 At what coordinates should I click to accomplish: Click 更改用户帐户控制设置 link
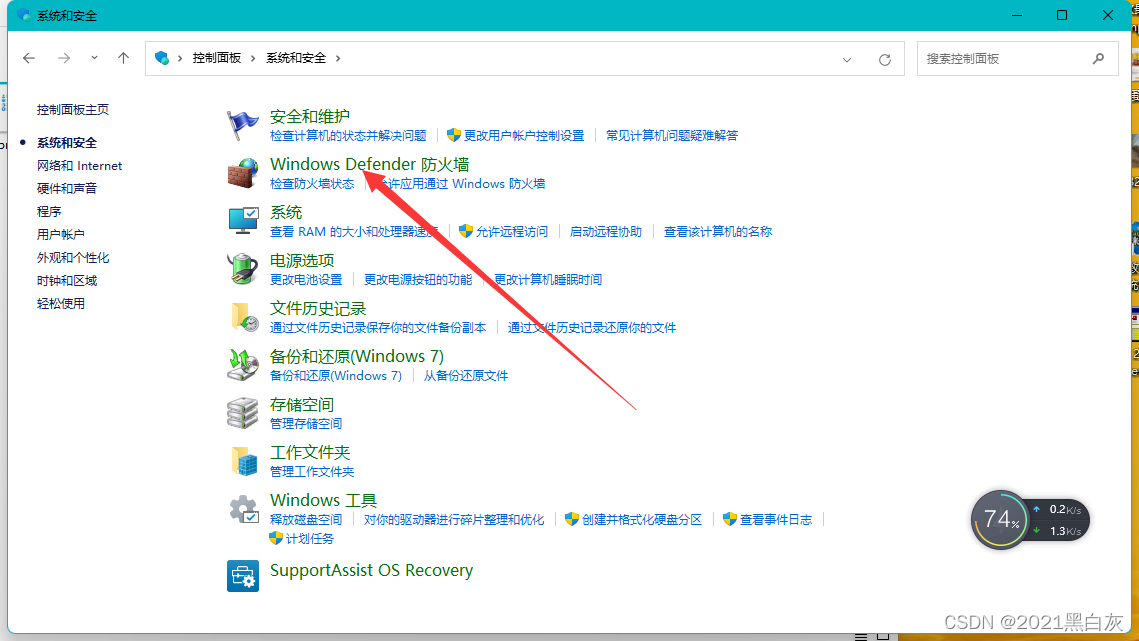click(x=524, y=136)
